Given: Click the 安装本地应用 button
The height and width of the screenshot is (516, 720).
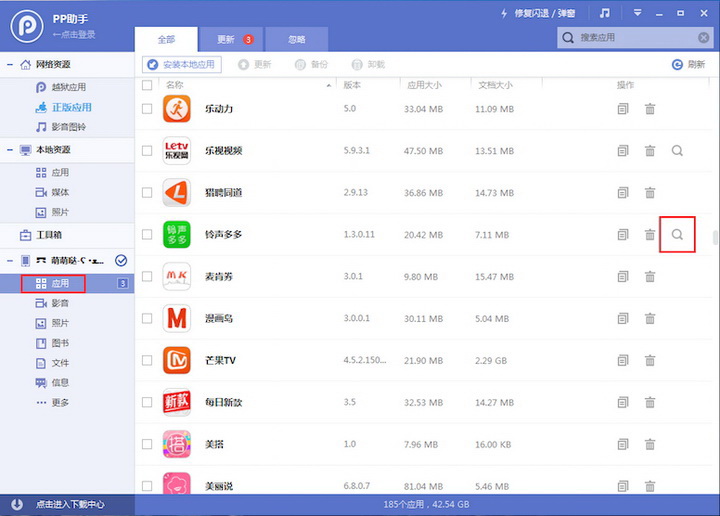Looking at the screenshot, I should coord(182,64).
